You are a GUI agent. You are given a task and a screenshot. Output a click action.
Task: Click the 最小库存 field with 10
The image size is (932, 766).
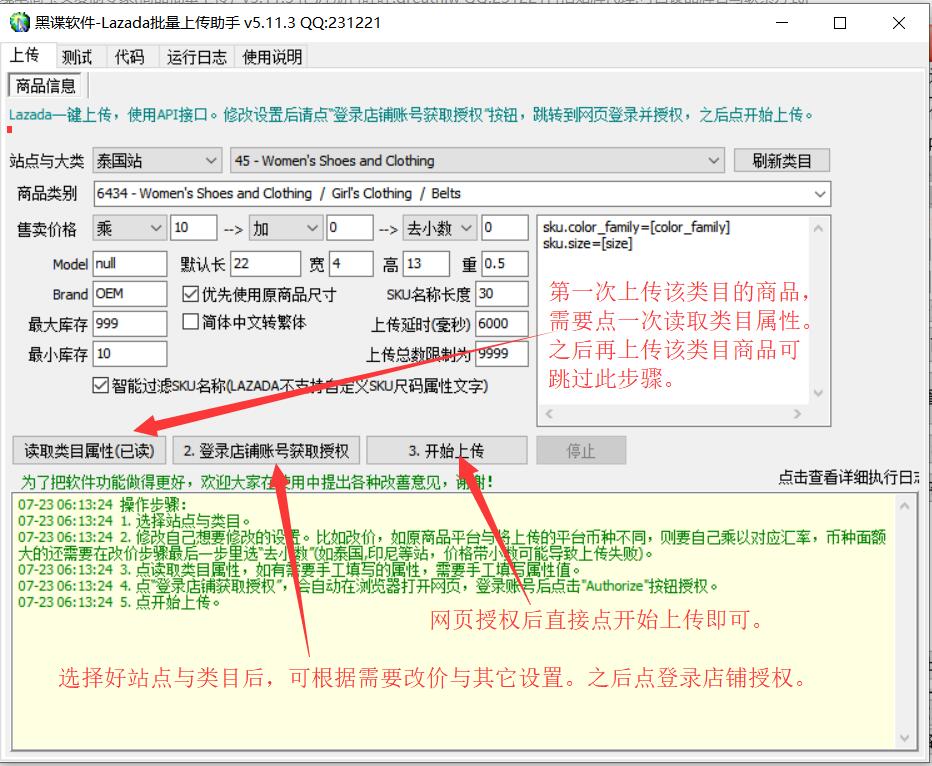(130, 354)
